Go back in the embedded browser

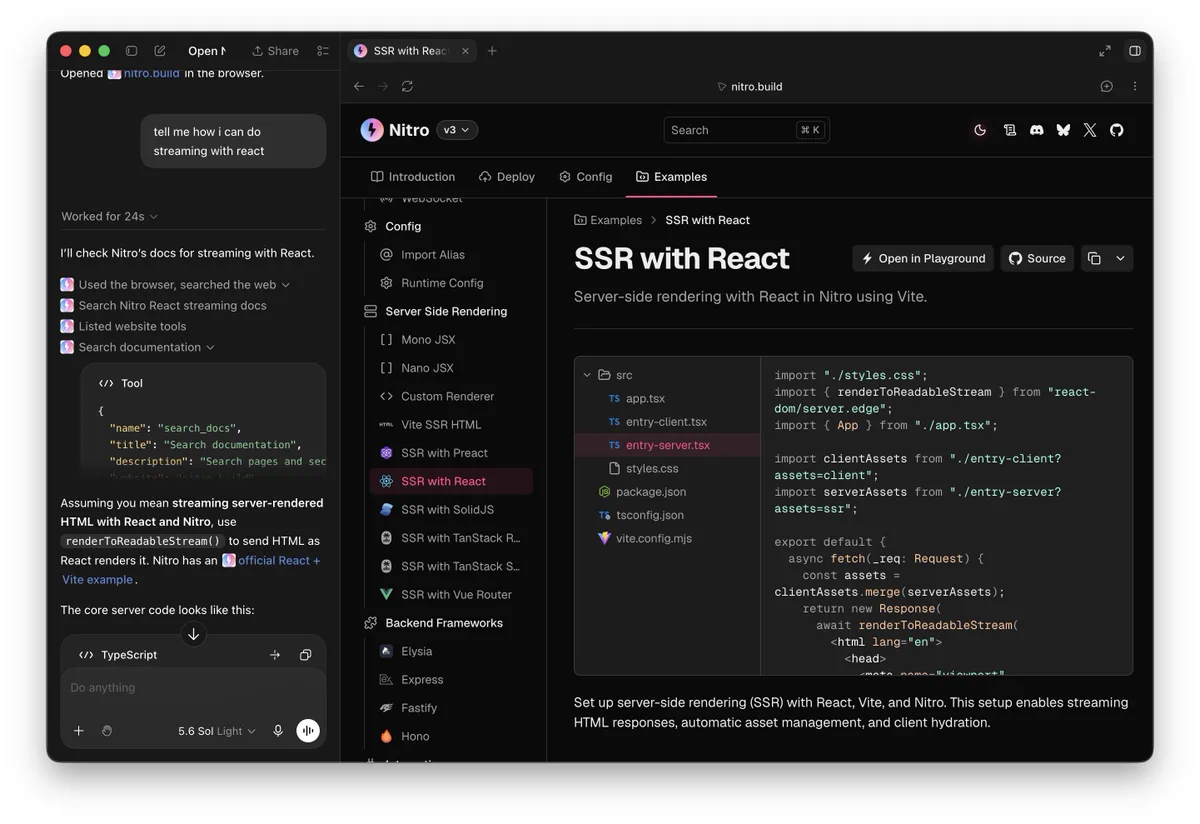(x=359, y=87)
